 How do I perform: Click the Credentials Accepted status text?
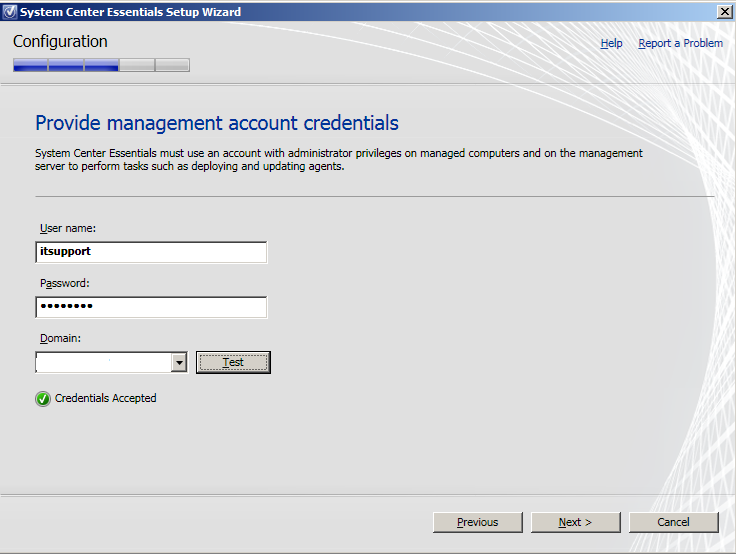(105, 398)
